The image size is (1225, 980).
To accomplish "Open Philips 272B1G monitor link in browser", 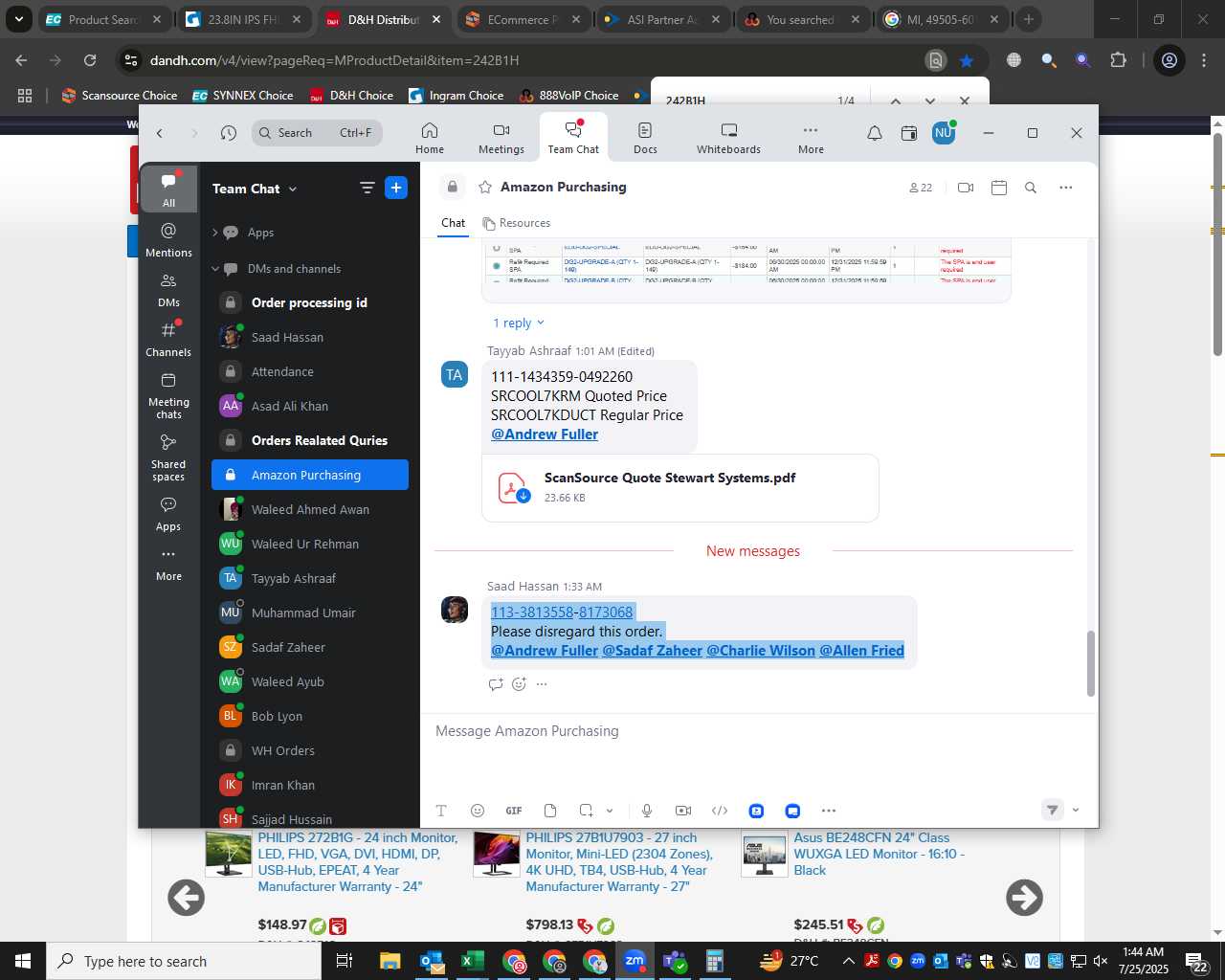I will 358,862.
